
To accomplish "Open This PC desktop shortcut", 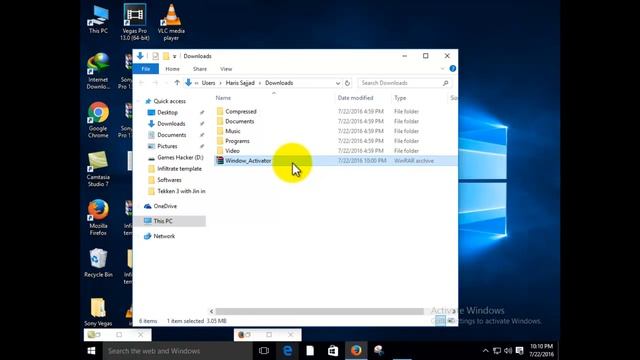I will [x=98, y=20].
